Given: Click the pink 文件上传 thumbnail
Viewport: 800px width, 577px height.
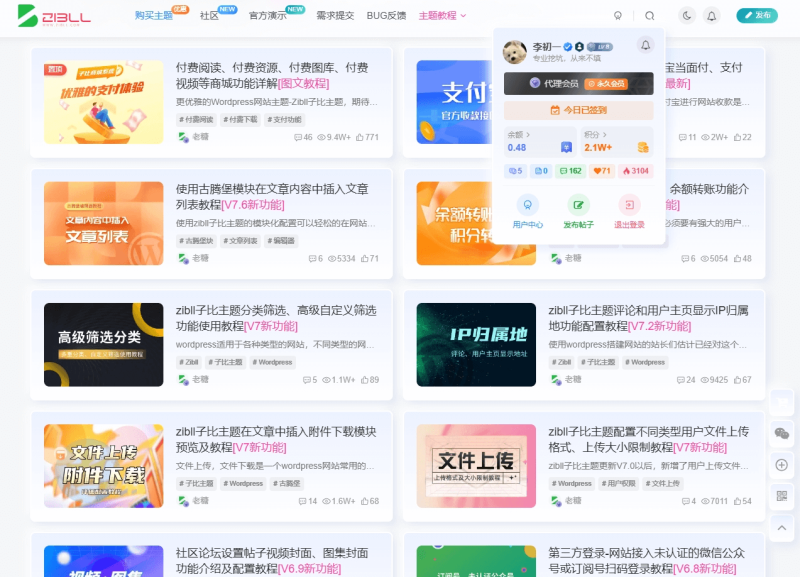Looking at the screenshot, I should (476, 466).
